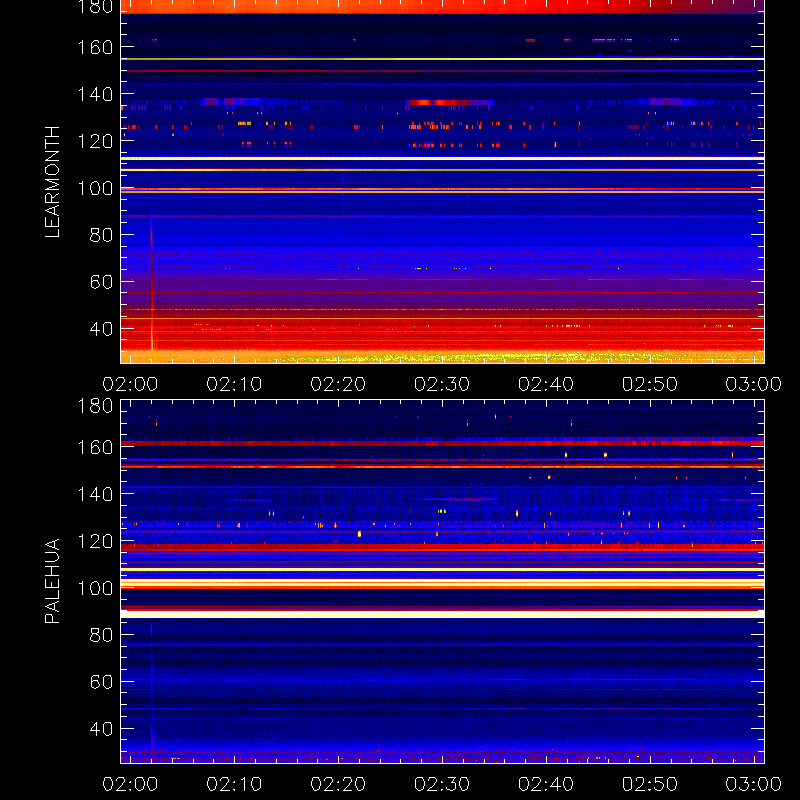Select the 60 frequency label on Learmonth plot
The width and height of the screenshot is (800, 800).
click(x=101, y=282)
